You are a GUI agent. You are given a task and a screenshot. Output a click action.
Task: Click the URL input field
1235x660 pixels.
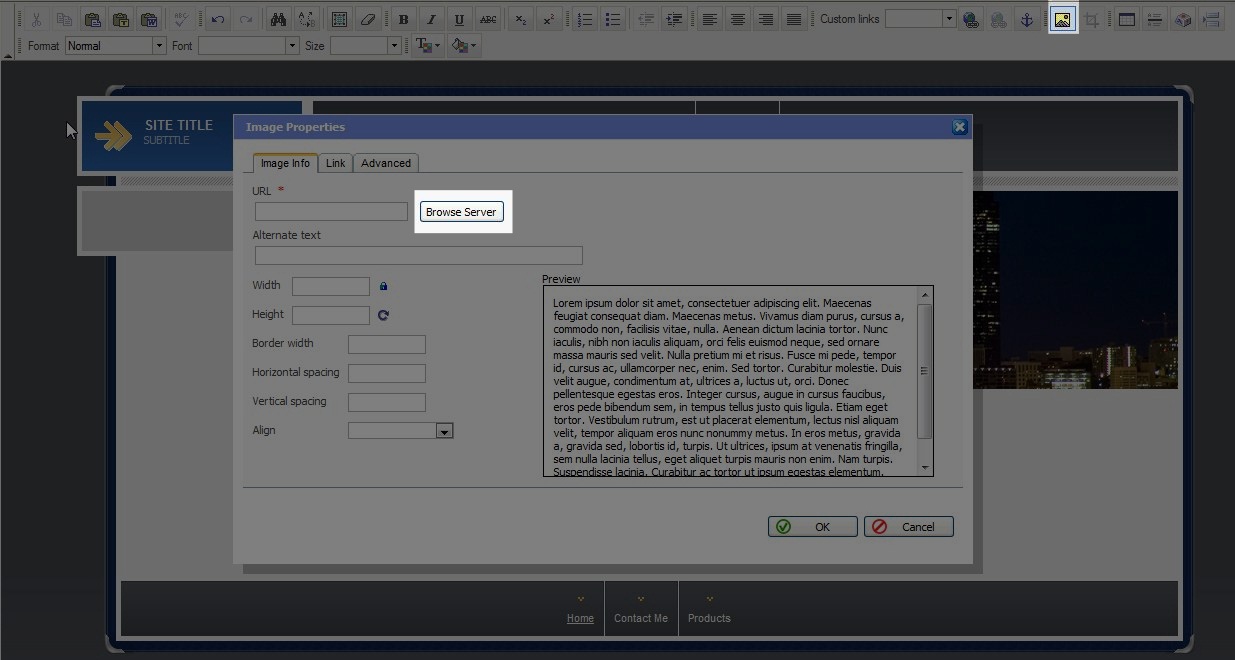[x=331, y=212]
